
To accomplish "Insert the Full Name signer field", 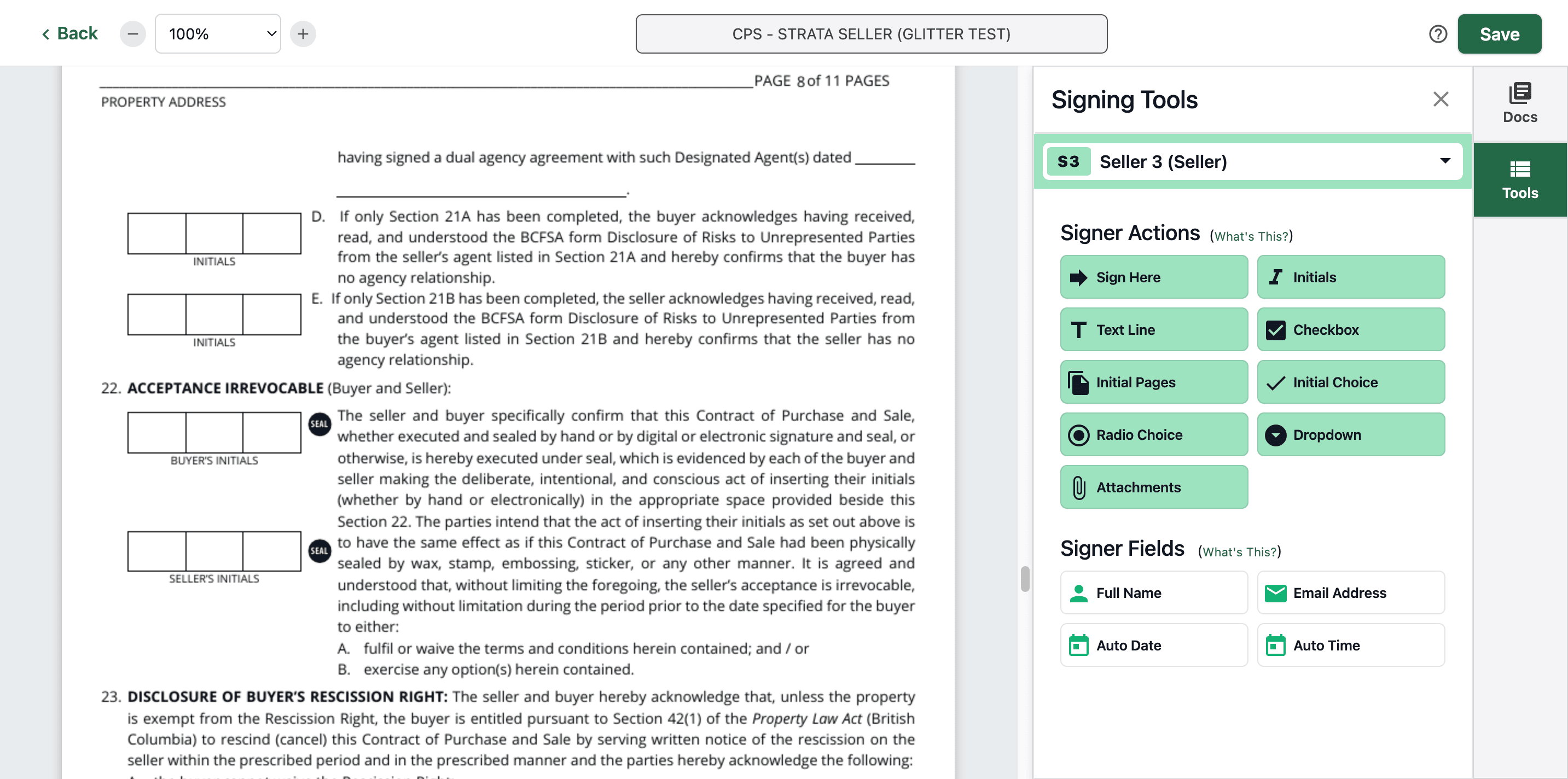I will 1153,593.
